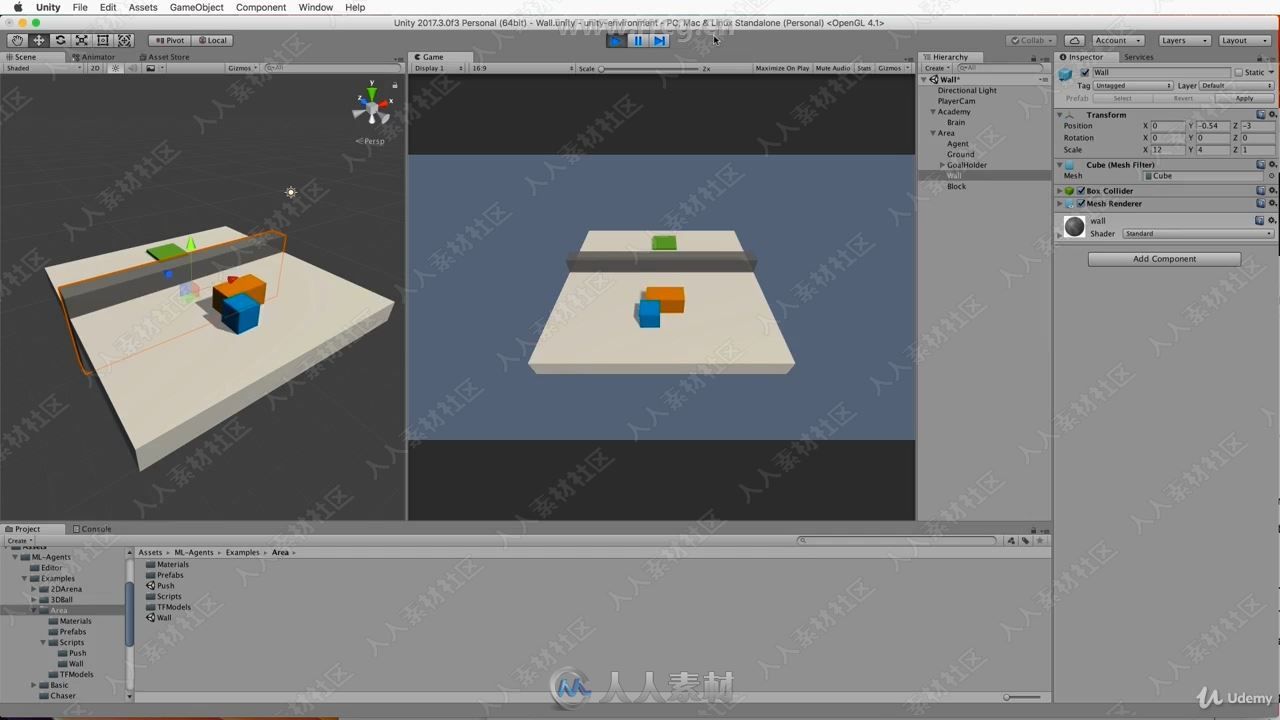Switch to the Asset Store tab
The image size is (1280, 720).
click(x=165, y=57)
